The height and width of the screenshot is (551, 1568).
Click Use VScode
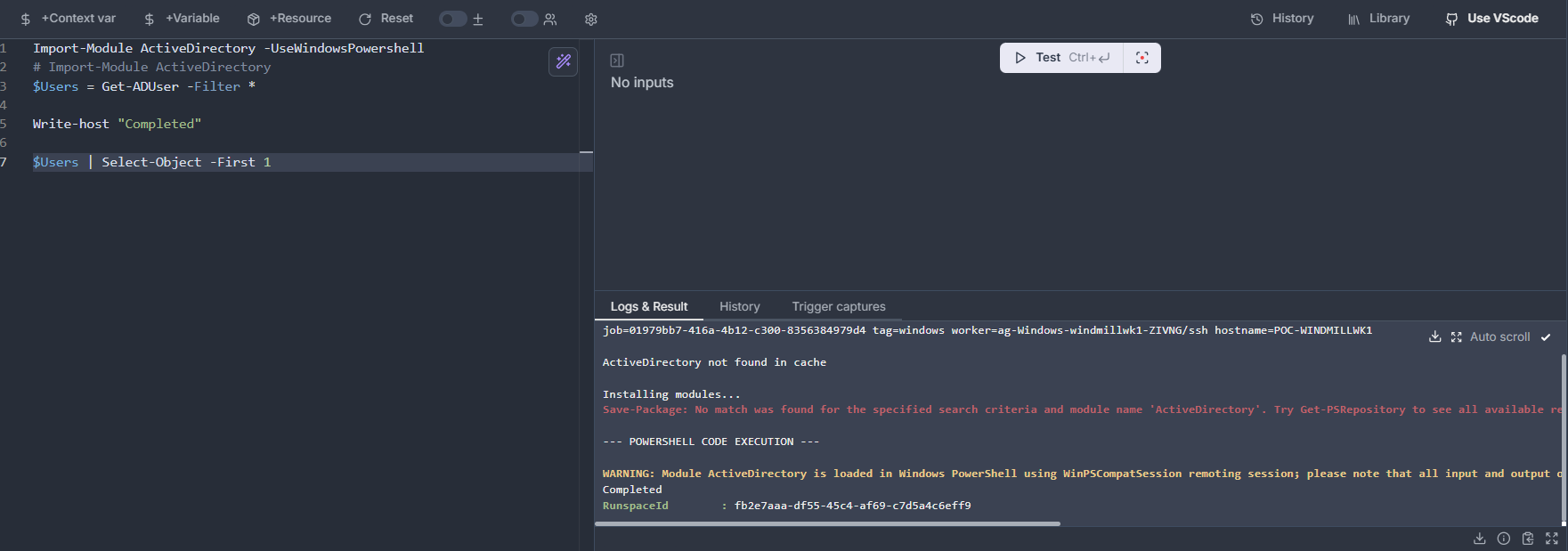(1491, 19)
